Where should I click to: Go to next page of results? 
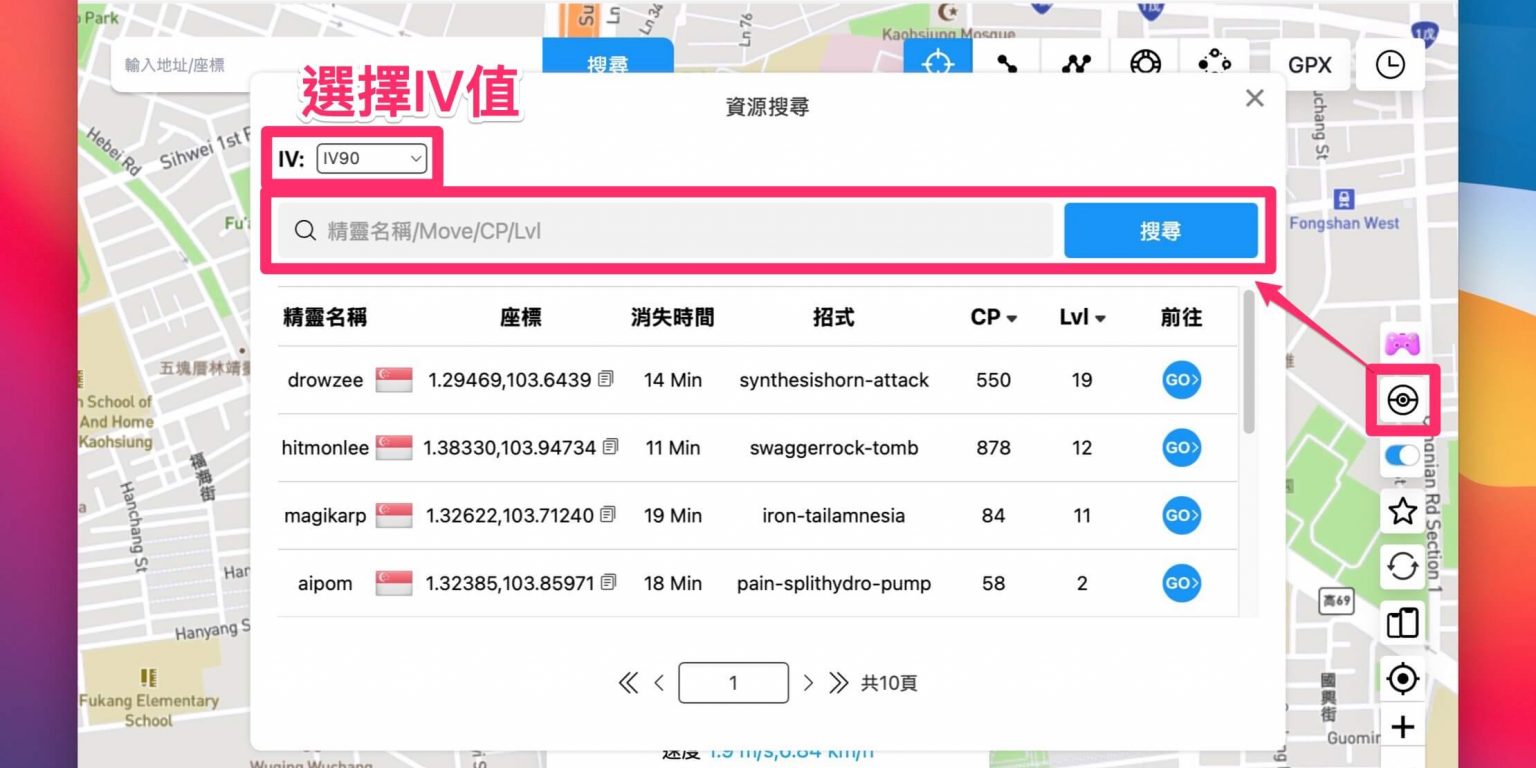click(808, 683)
